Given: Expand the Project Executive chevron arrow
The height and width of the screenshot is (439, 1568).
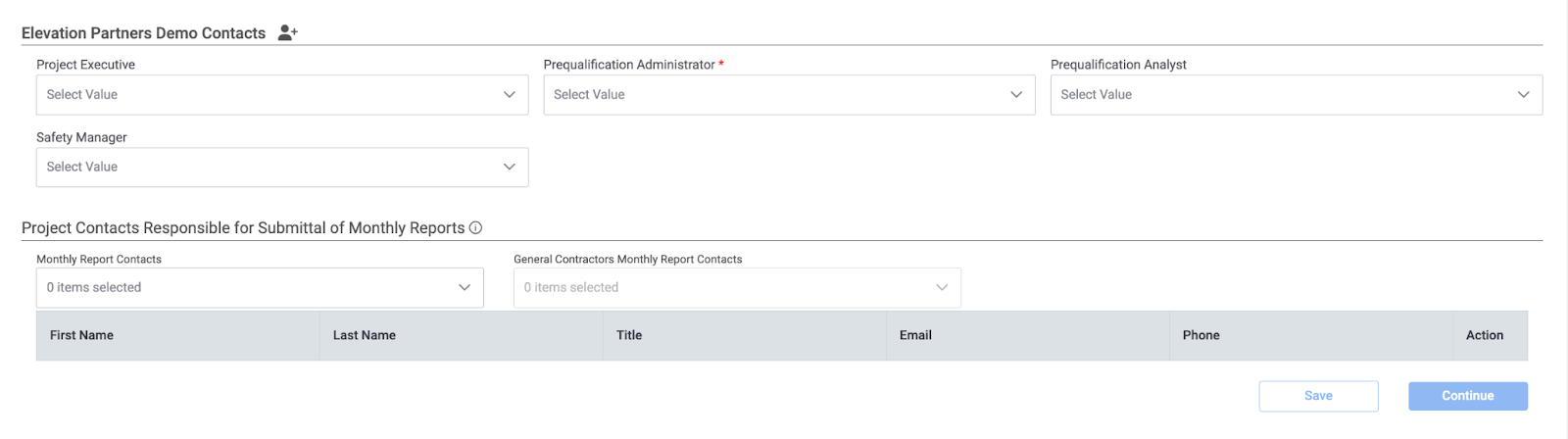Looking at the screenshot, I should pyautogui.click(x=510, y=95).
